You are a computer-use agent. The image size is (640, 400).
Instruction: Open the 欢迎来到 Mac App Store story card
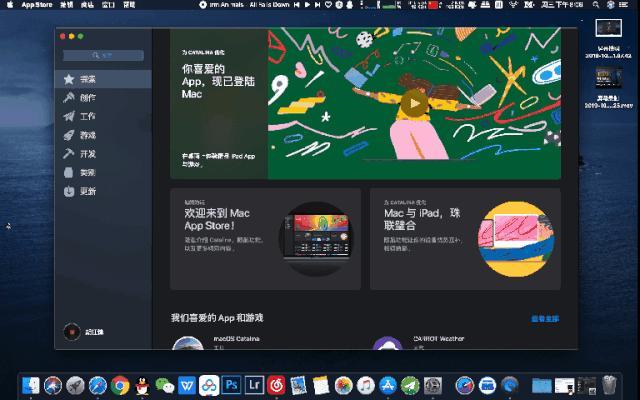click(265, 239)
